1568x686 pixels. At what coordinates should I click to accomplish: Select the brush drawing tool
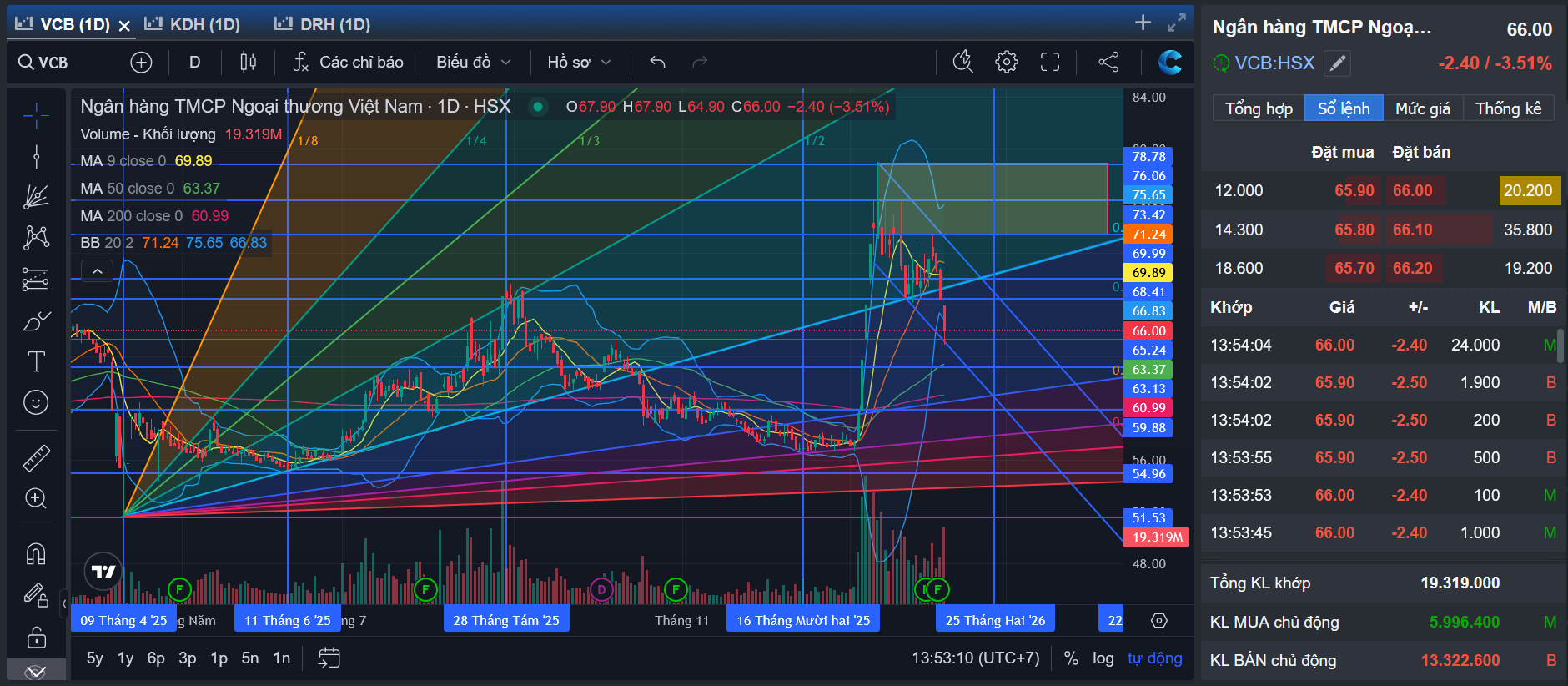(36, 320)
